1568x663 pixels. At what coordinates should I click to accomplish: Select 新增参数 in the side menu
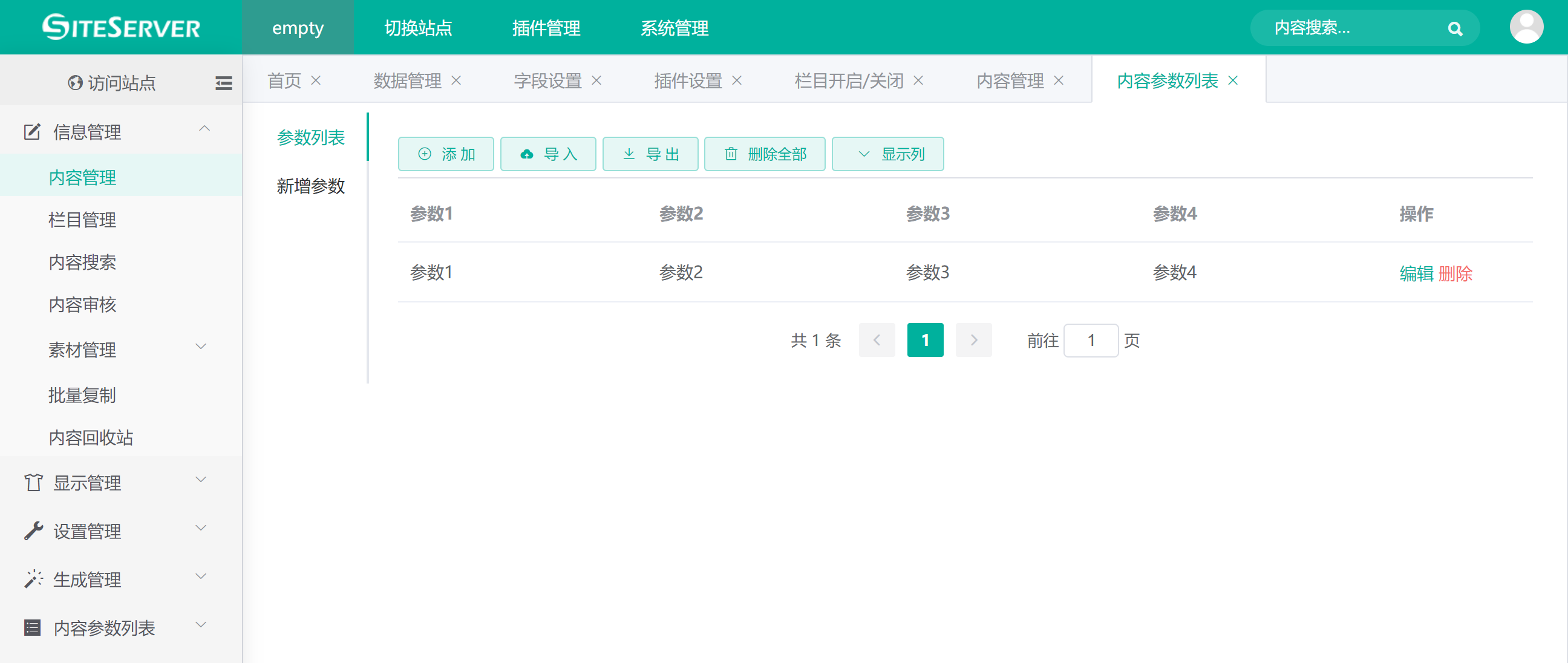pos(310,186)
